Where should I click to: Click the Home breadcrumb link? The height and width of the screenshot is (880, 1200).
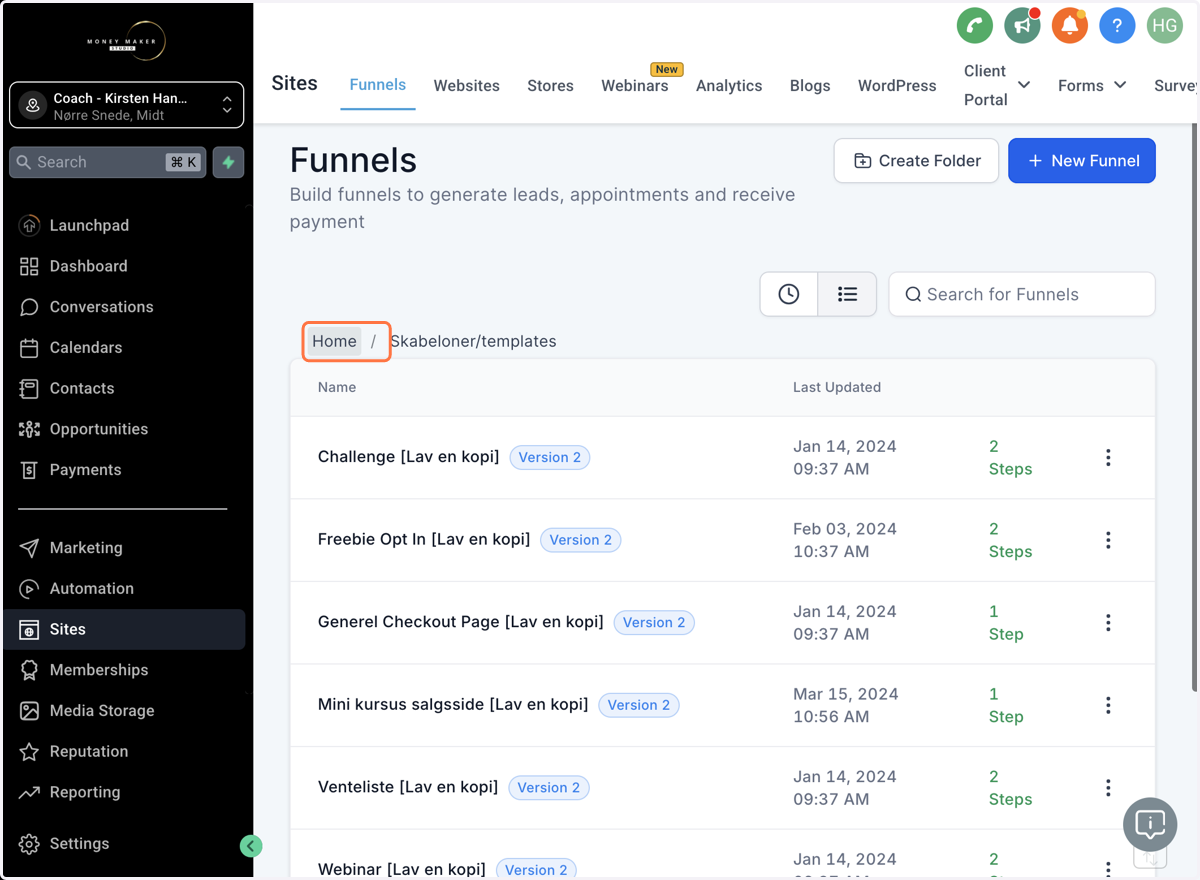[x=334, y=341]
